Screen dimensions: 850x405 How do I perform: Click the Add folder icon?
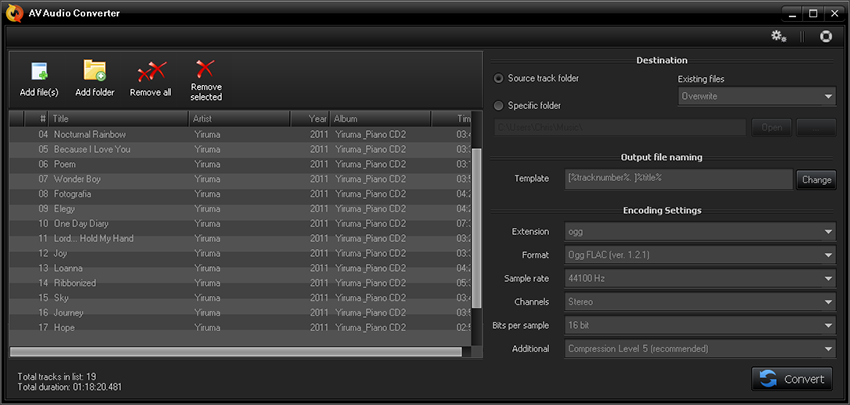click(95, 72)
